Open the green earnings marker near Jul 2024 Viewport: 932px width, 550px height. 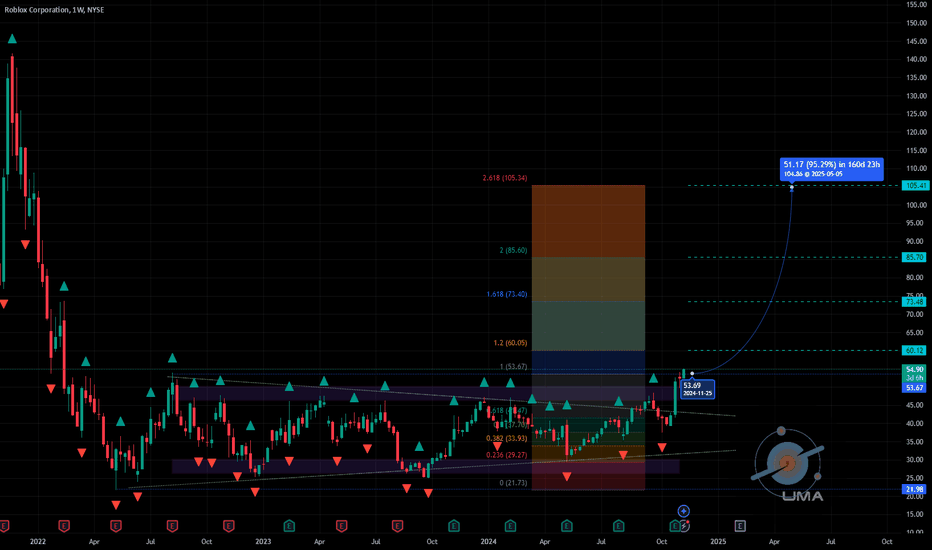pyautogui.click(x=619, y=526)
